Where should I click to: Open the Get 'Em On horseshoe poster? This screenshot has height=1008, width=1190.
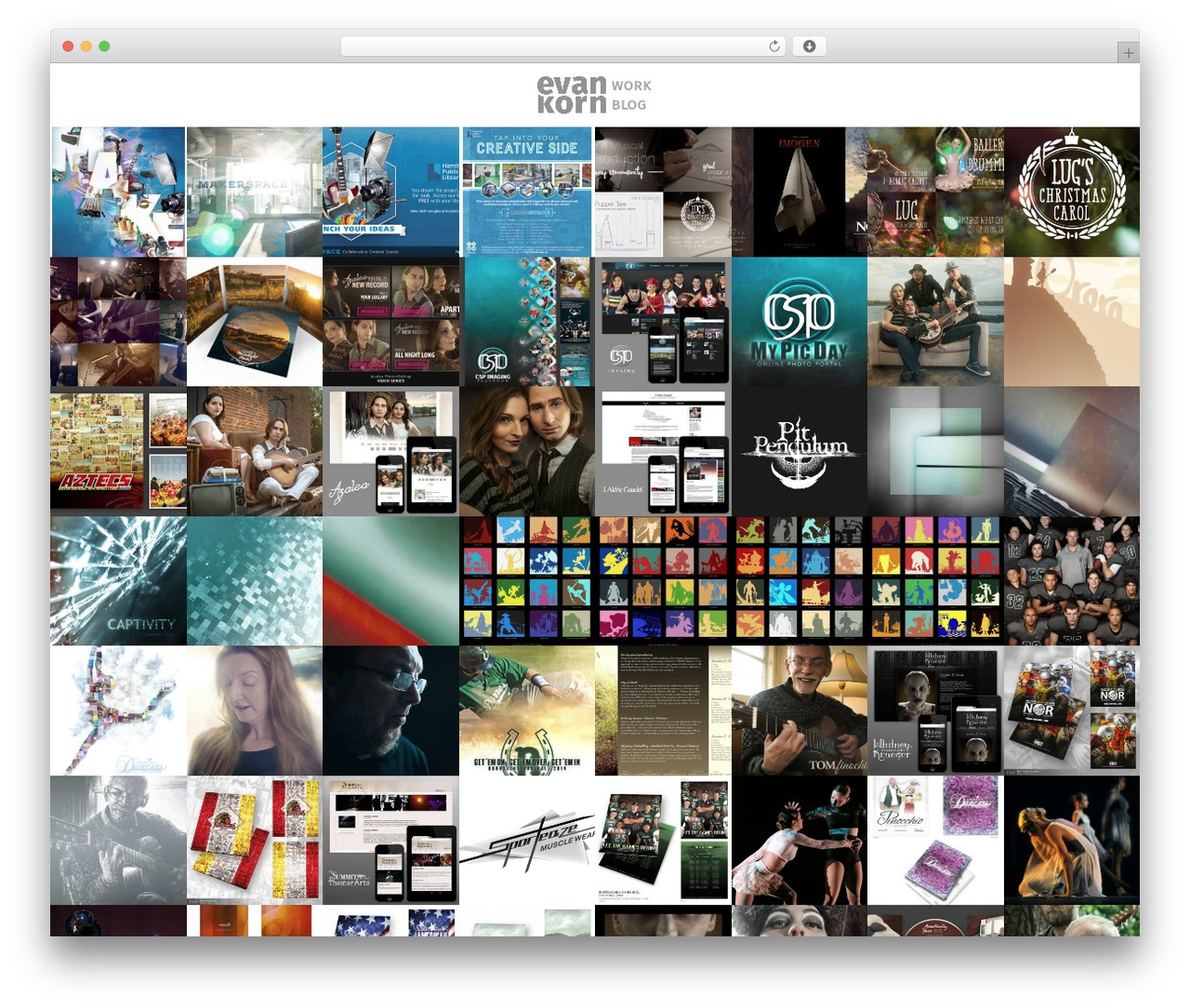(526, 710)
